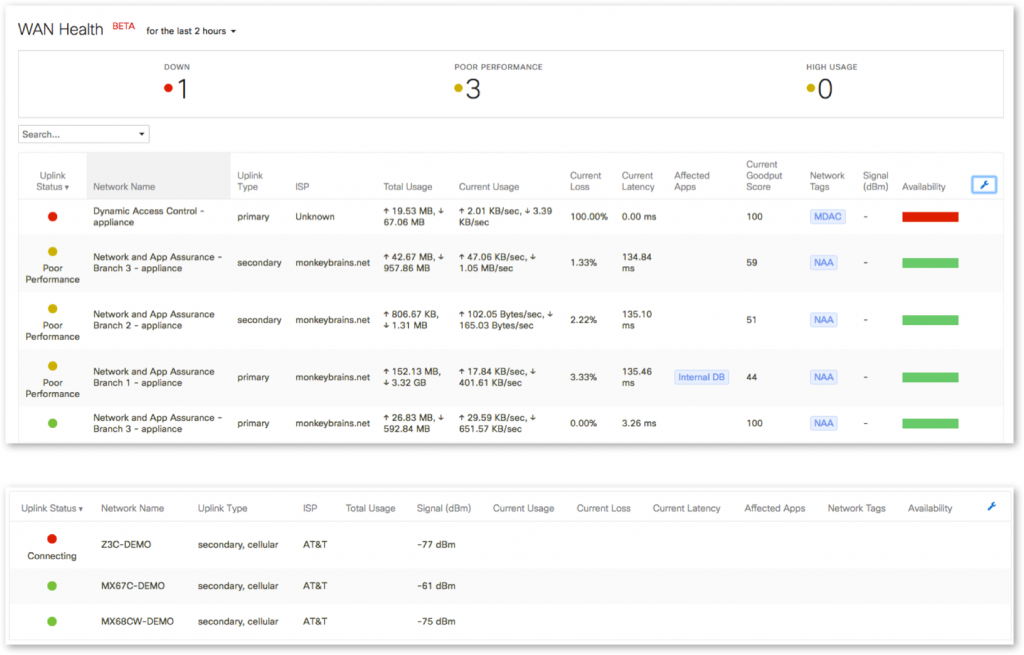Click the '100.00%' current loss value
Image resolution: width=1024 pixels, height=655 pixels.
tap(589, 217)
